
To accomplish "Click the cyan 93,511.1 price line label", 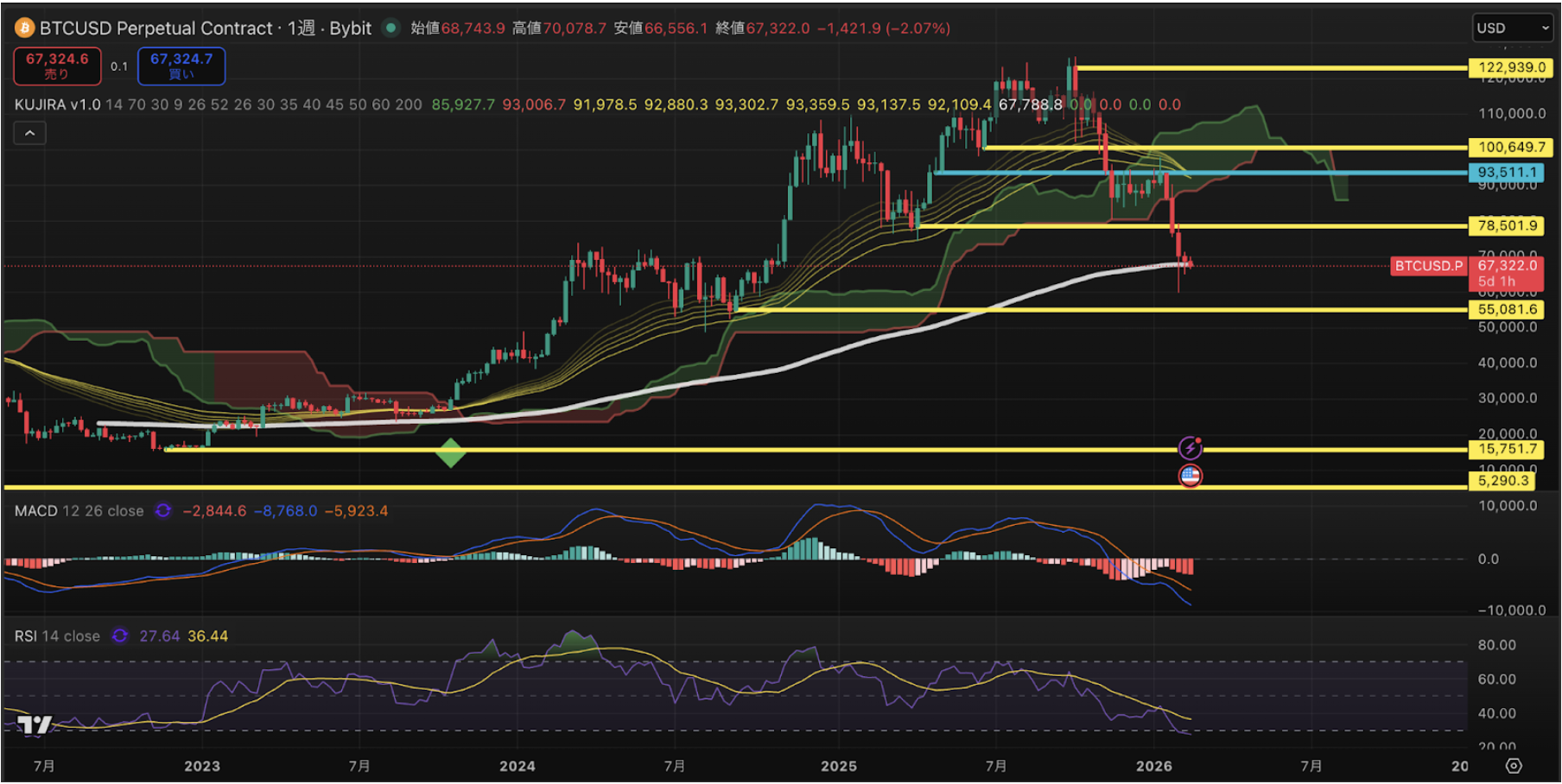I will pos(1507,173).
